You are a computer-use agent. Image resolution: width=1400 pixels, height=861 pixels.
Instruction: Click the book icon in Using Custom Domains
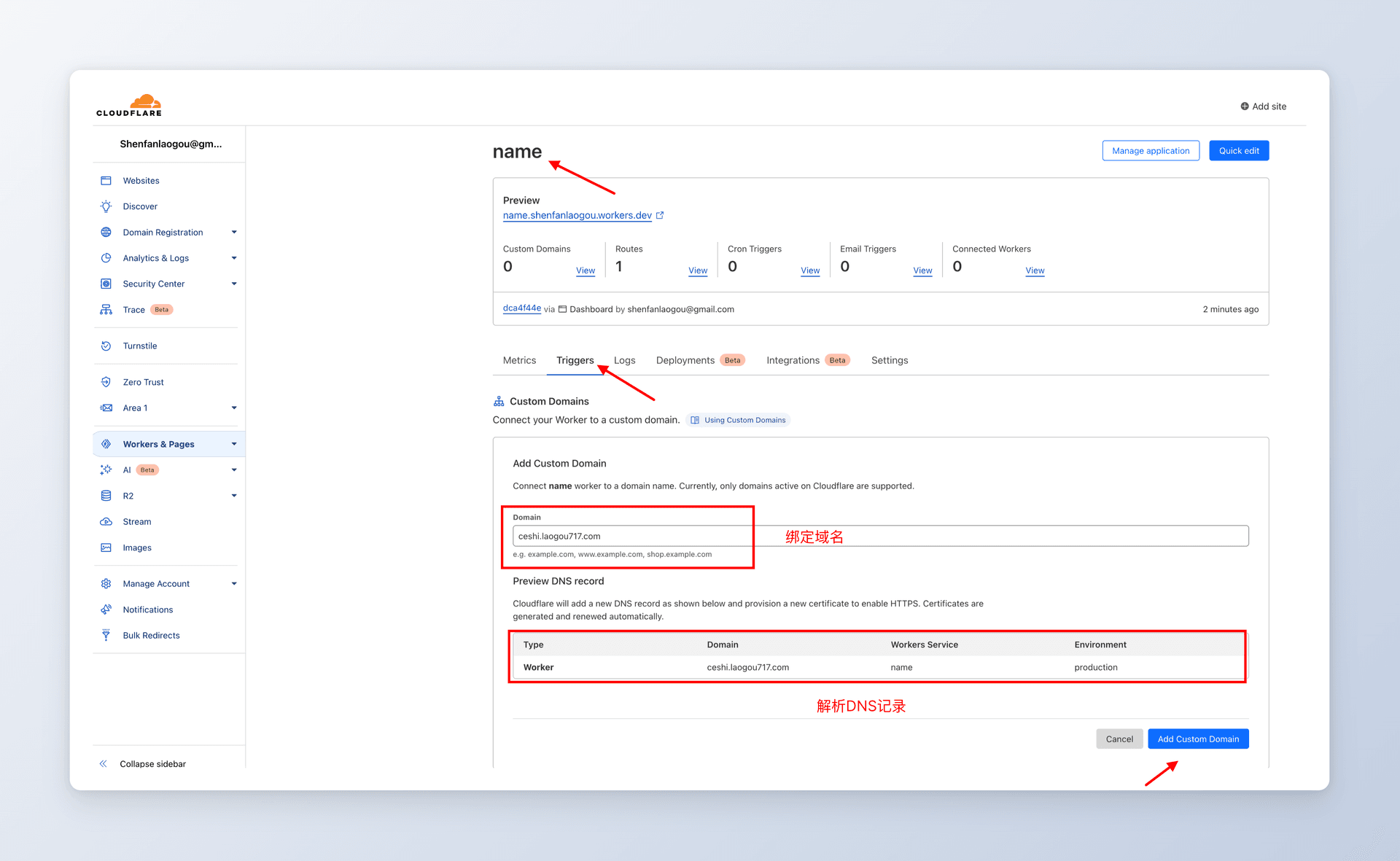point(695,420)
